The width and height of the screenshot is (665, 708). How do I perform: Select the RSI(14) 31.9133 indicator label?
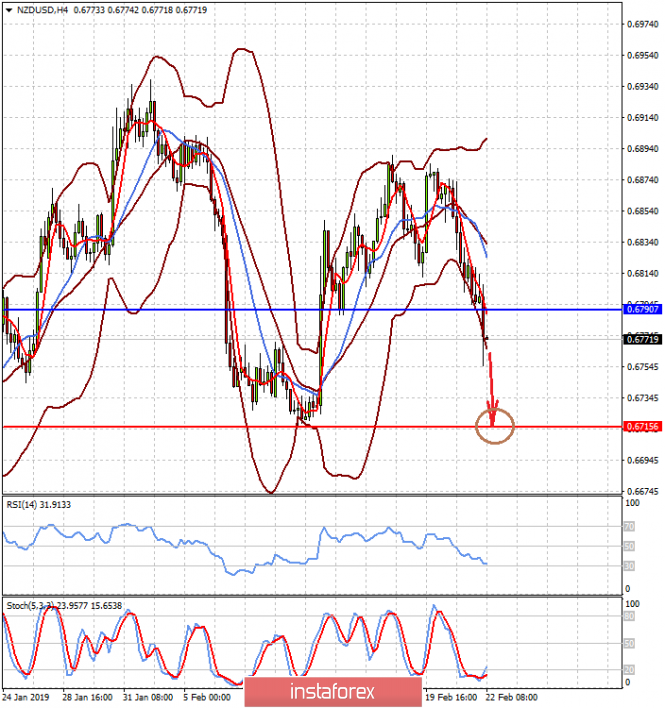coord(38,505)
